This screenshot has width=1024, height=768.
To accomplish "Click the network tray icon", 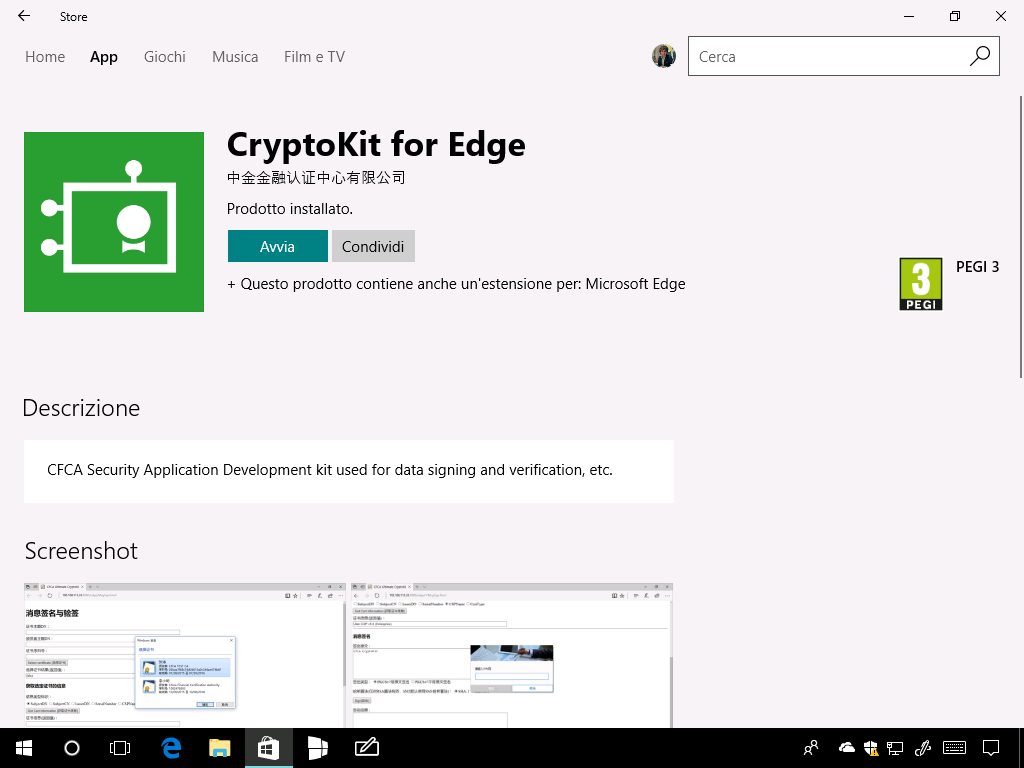I will (895, 748).
